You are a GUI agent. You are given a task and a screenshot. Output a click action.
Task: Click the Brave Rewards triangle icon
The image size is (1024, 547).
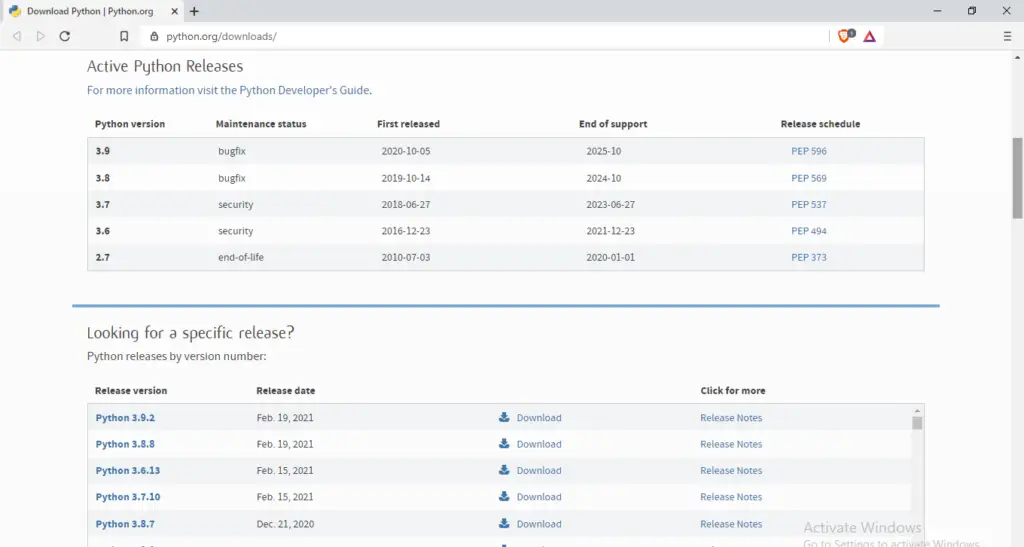pyautogui.click(x=869, y=36)
